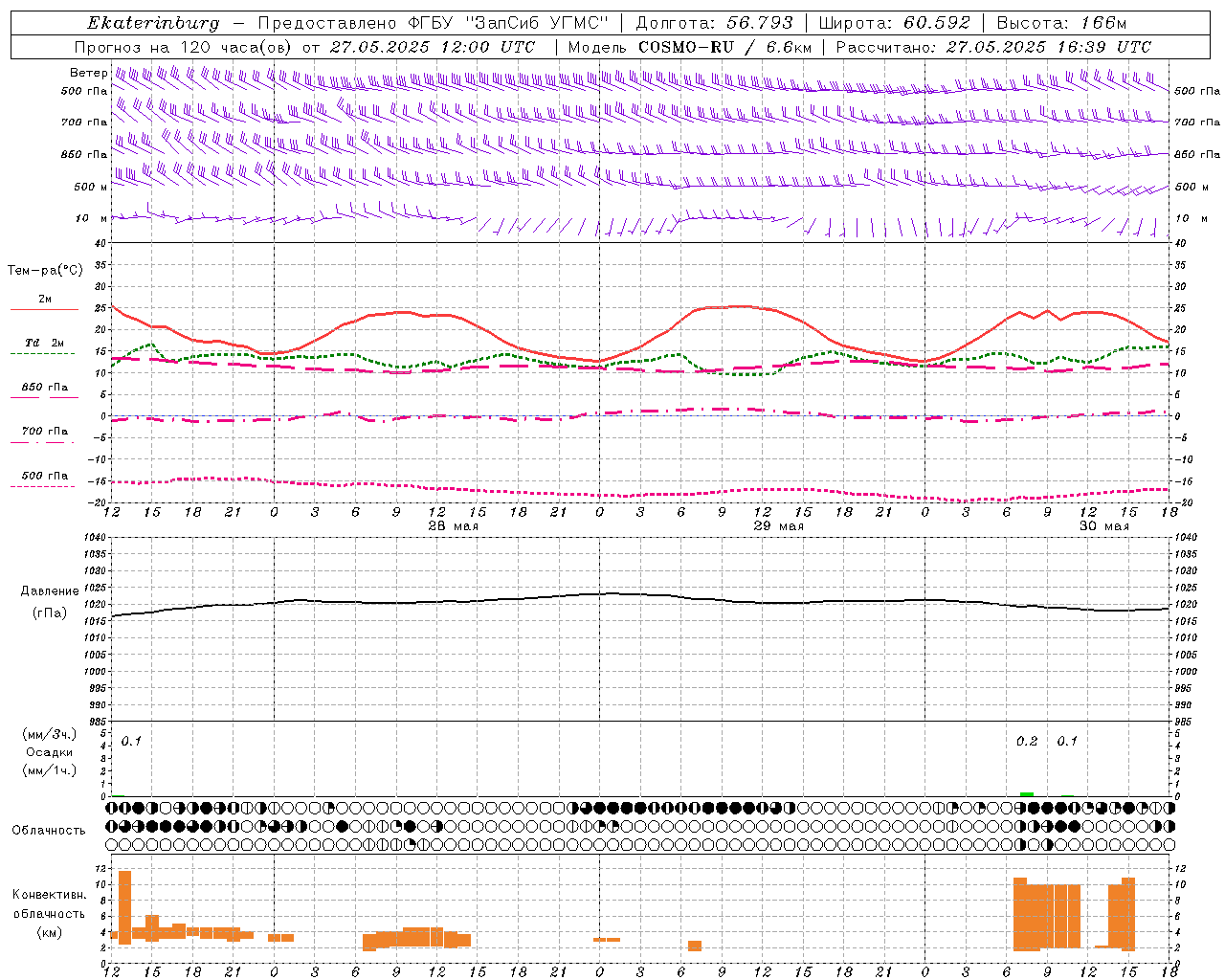This screenshot has width=1225, height=980.
Task: Click the "Высота: 166м" elevation text
Action: 1061,23
